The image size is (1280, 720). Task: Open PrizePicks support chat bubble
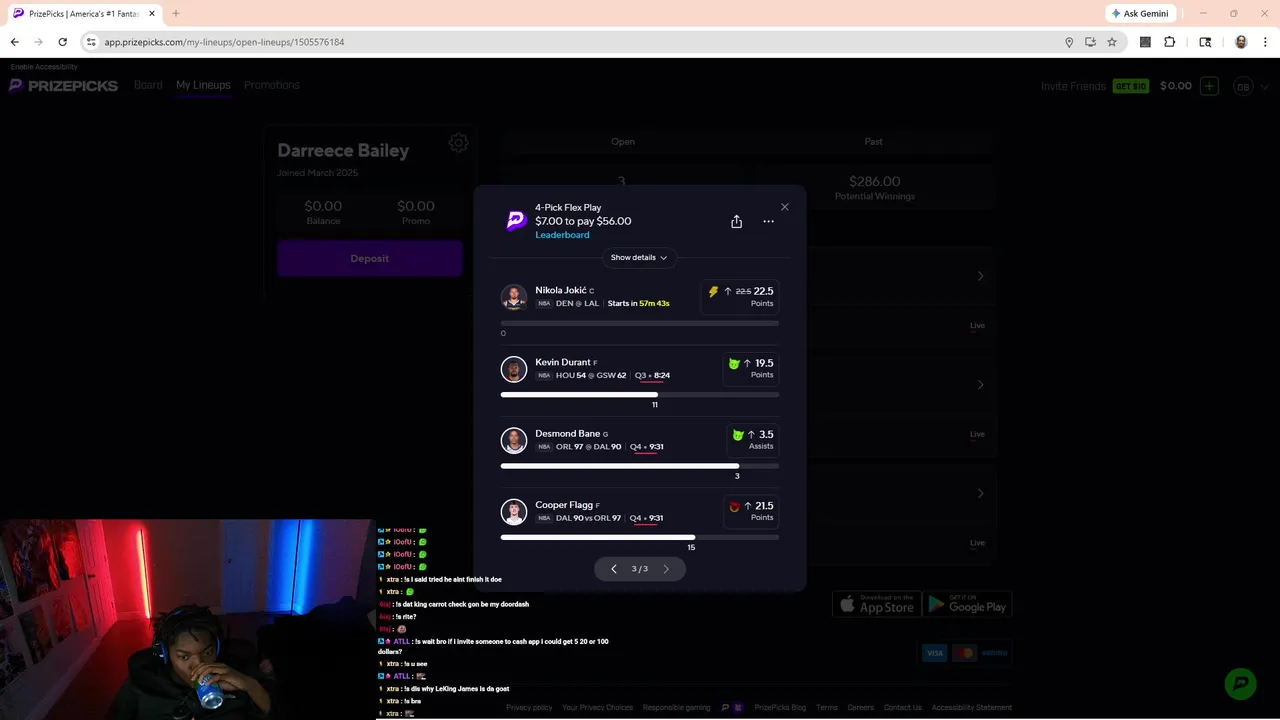[x=1240, y=683]
